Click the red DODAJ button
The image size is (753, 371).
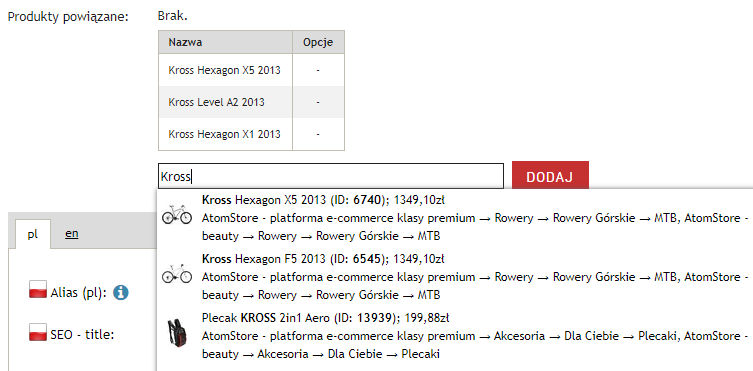tap(550, 176)
